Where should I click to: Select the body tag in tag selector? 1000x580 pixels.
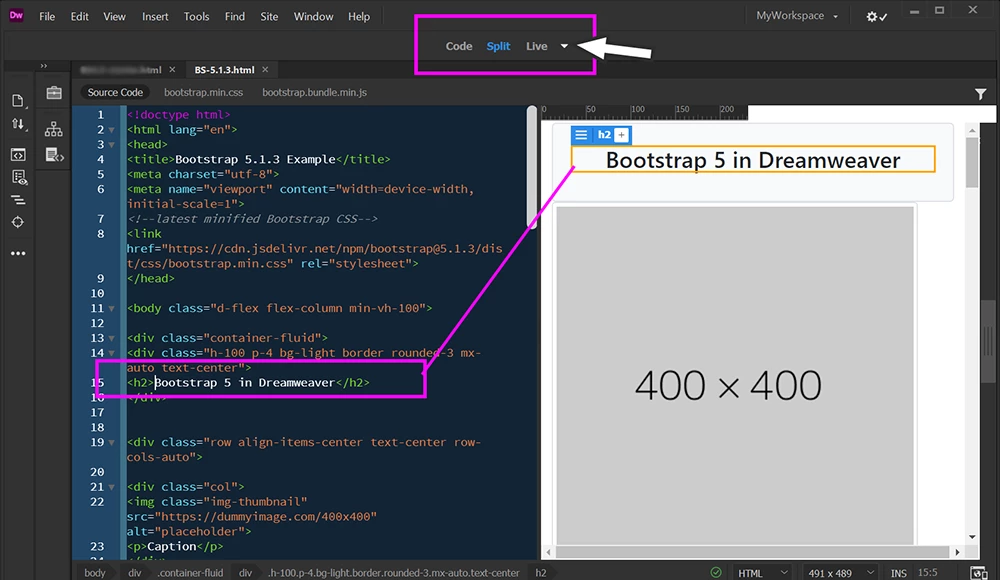tap(94, 573)
